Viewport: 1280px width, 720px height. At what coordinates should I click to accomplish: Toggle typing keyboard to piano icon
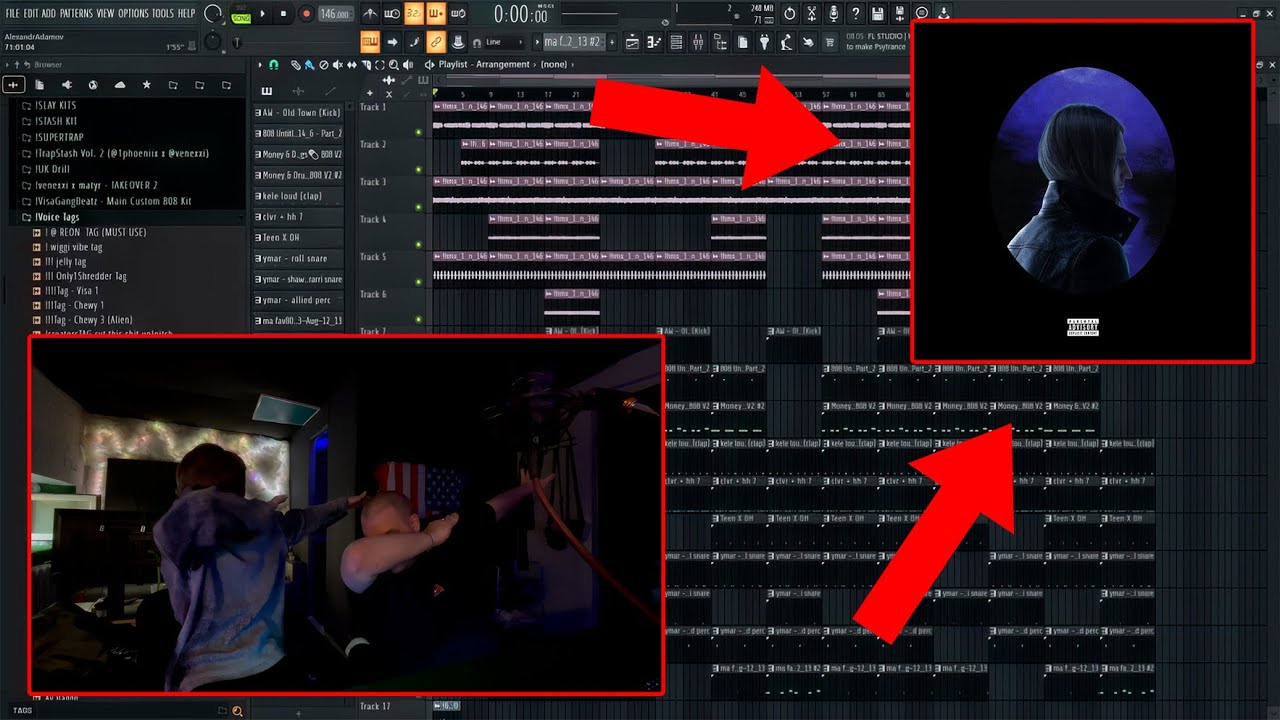(x=370, y=42)
